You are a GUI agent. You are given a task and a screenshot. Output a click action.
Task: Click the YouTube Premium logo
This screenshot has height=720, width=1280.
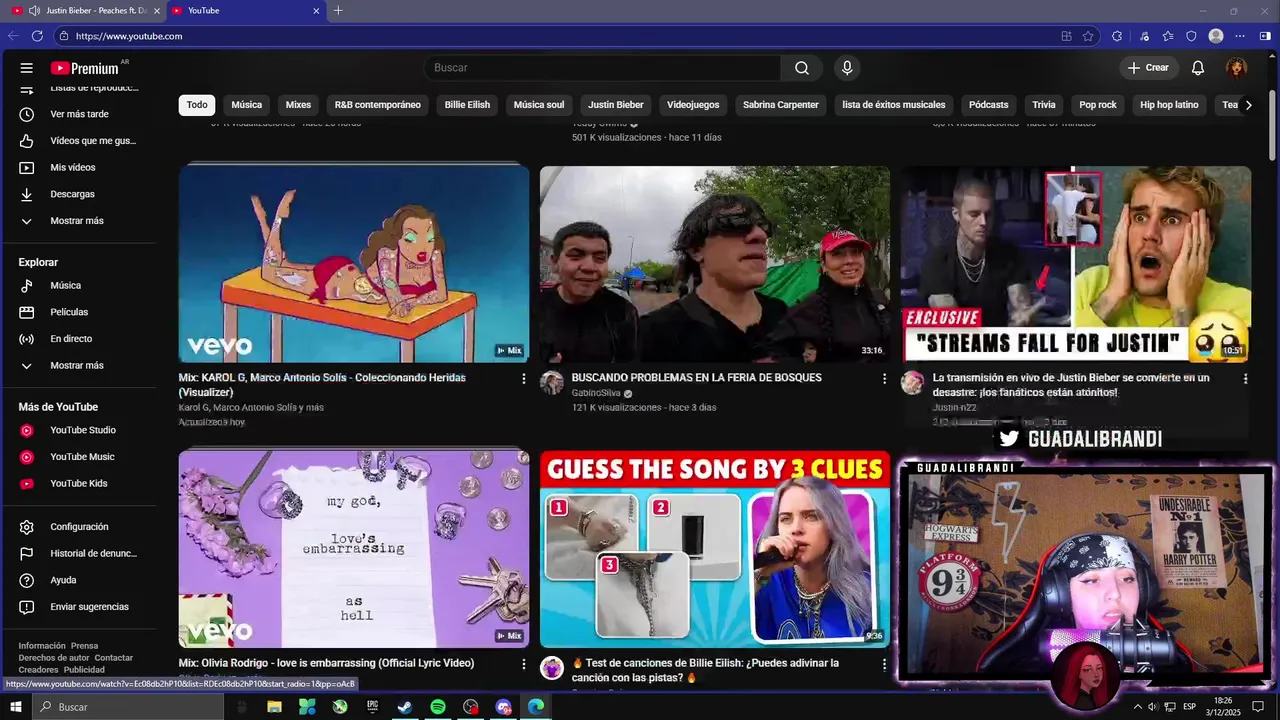(x=87, y=68)
